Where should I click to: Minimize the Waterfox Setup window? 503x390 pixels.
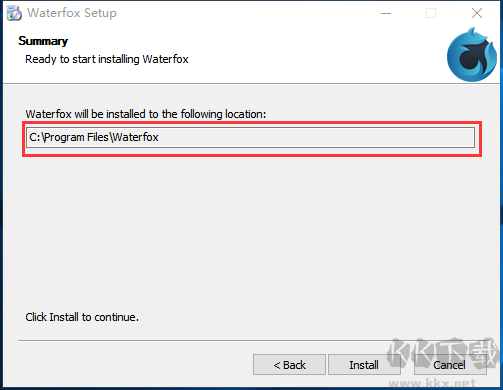[x=386, y=13]
